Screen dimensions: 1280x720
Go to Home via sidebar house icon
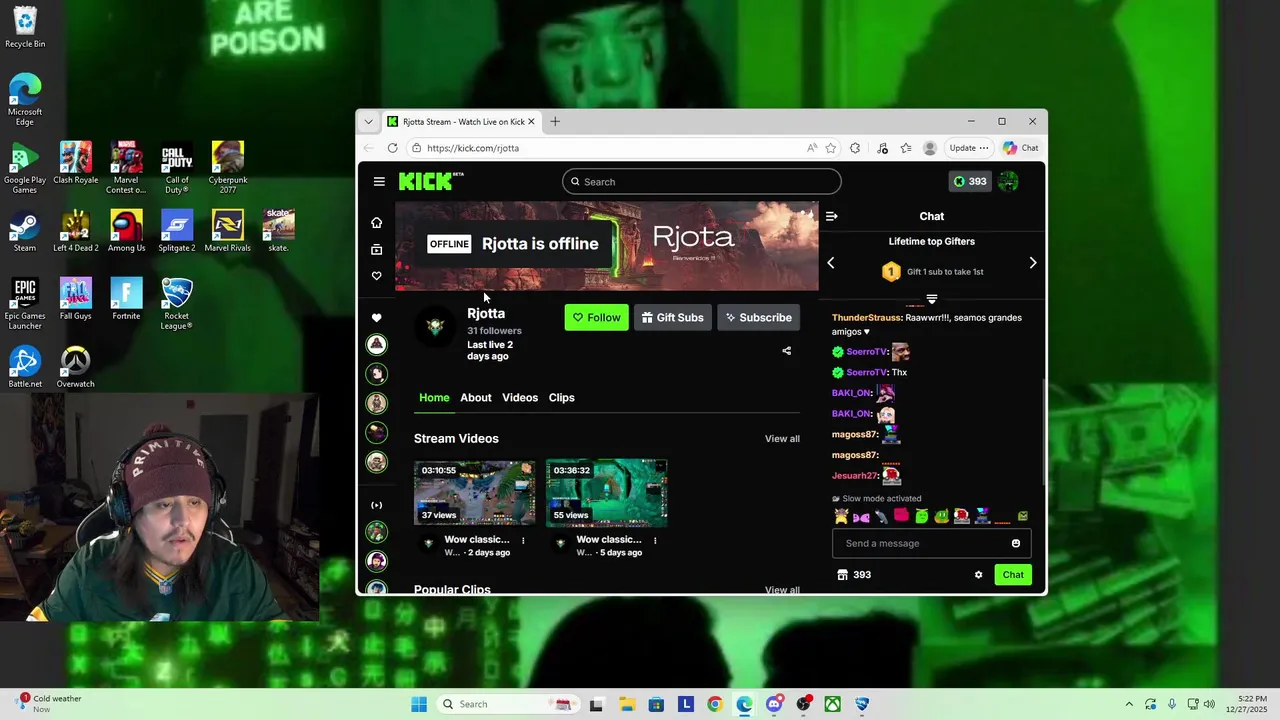pos(376,223)
